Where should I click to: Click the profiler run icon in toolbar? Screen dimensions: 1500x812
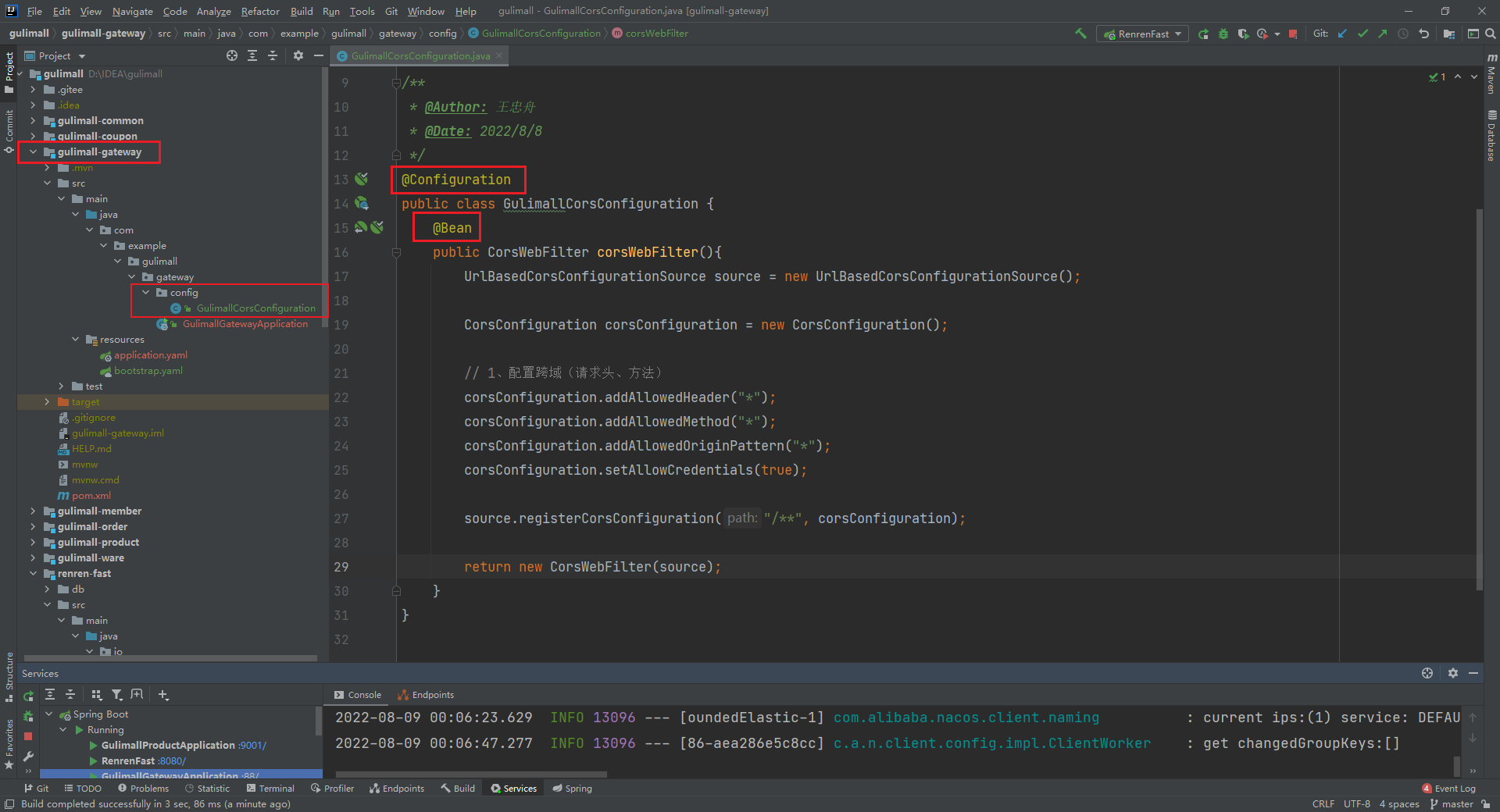click(x=1262, y=34)
